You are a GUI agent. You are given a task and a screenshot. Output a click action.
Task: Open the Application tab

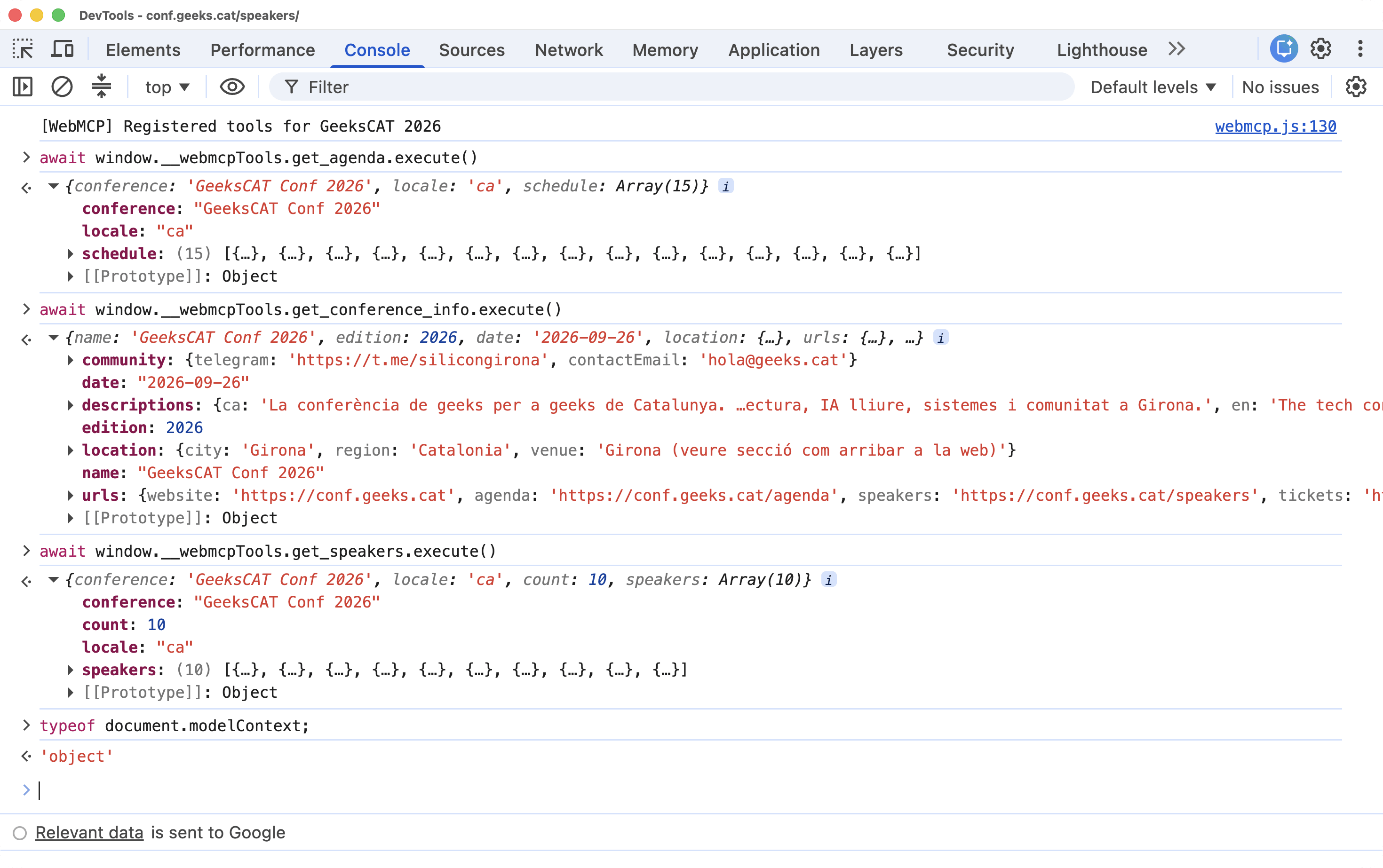pyautogui.click(x=774, y=50)
